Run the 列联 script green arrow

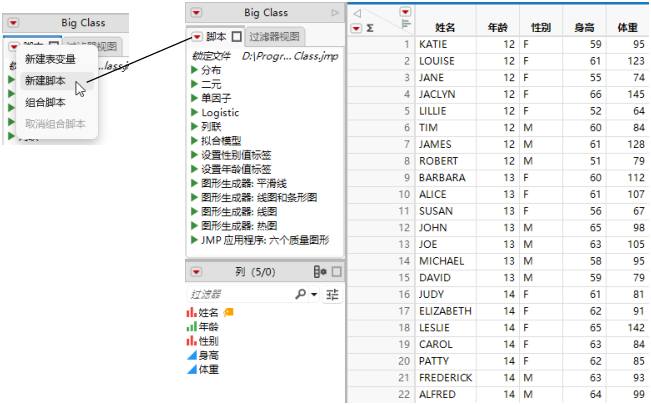194,126
